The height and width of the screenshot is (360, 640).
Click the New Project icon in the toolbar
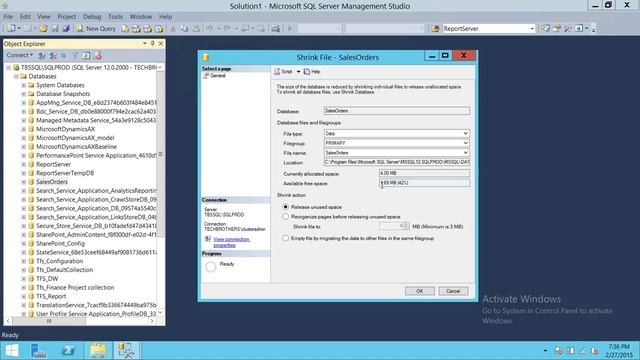click(11, 29)
